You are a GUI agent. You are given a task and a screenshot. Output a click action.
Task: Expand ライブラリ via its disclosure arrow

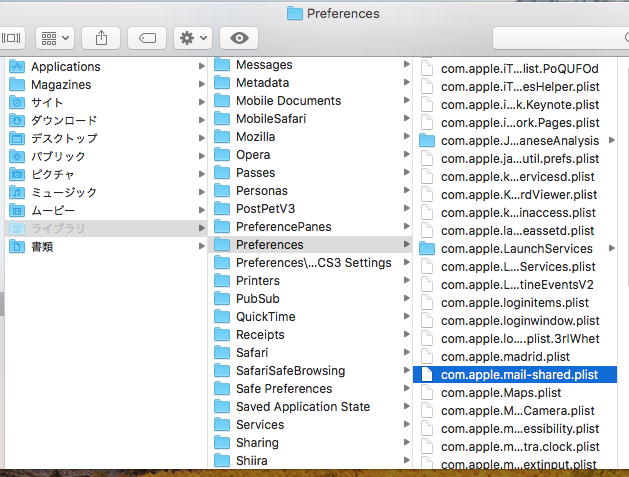click(201, 228)
